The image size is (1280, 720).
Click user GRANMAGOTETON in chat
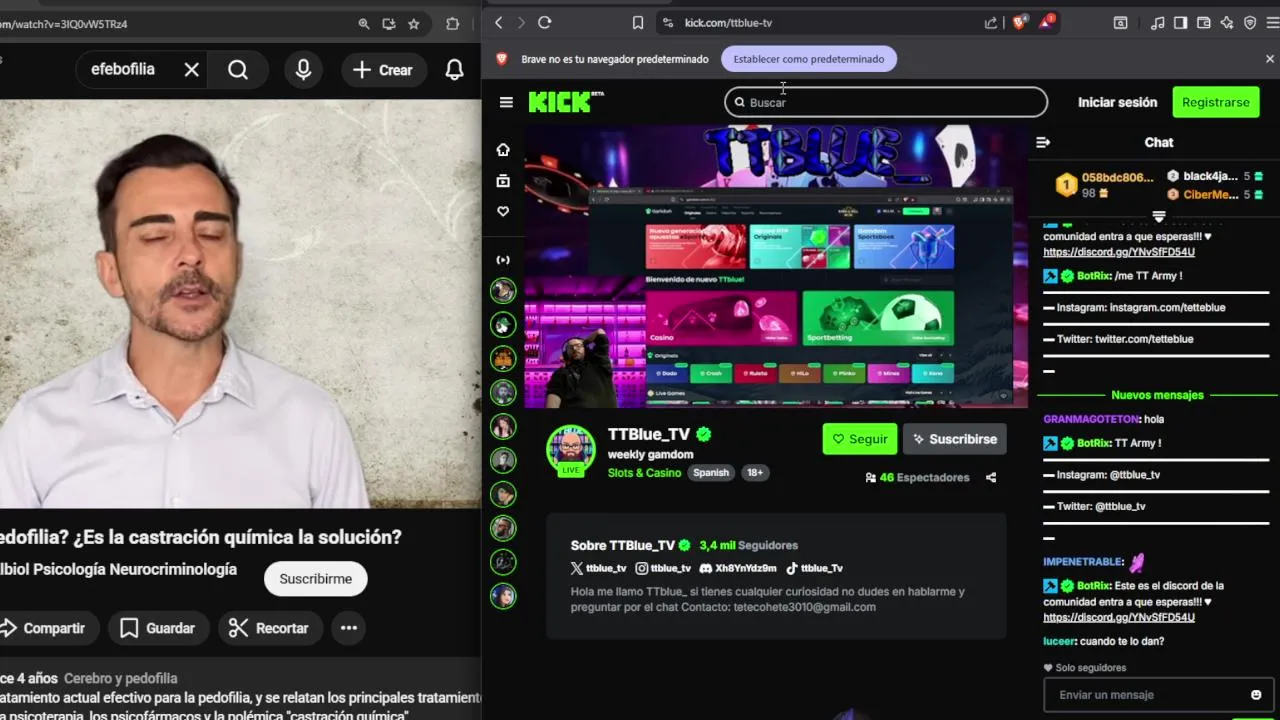pos(1092,420)
